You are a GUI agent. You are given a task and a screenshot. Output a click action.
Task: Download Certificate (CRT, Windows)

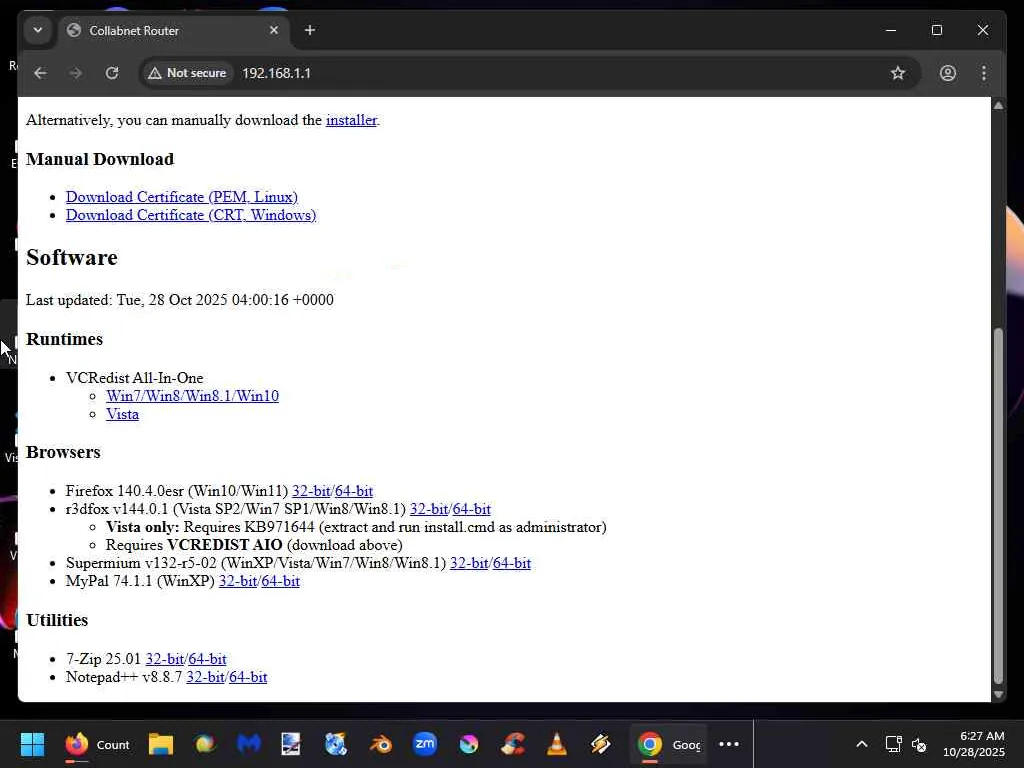click(191, 215)
